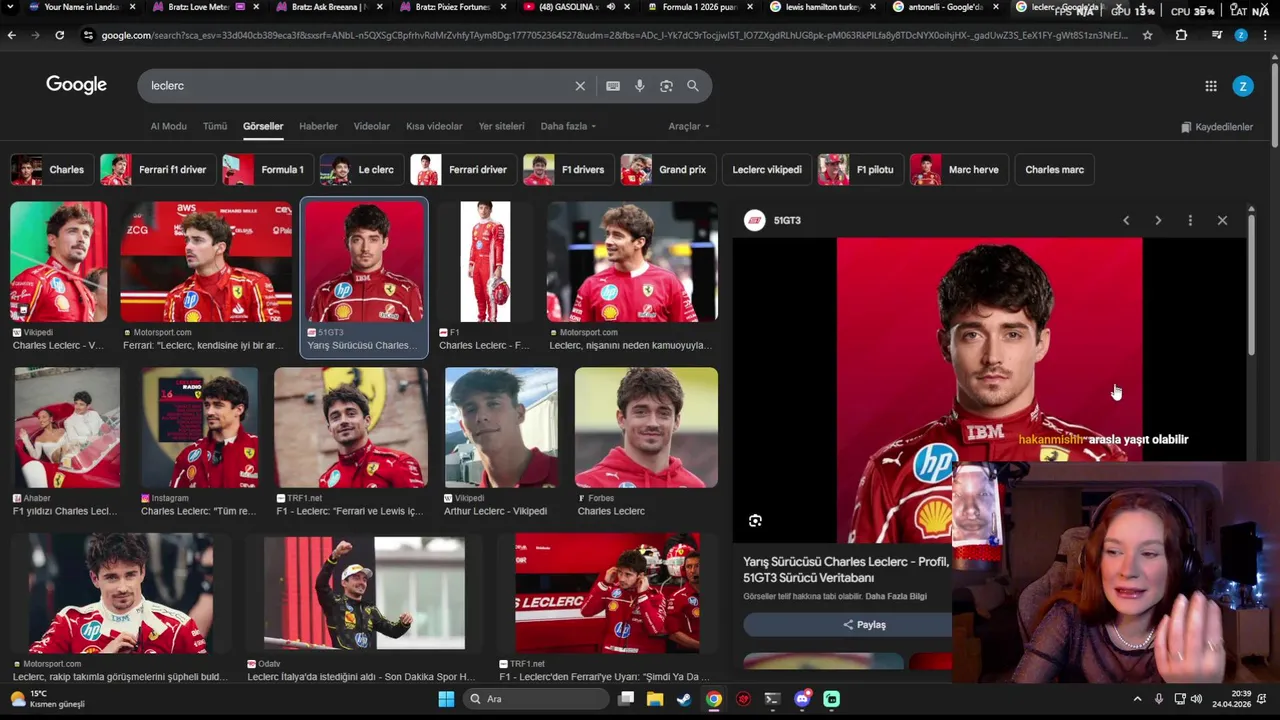Image resolution: width=1280 pixels, height=720 pixels.
Task: Reload the page in Chrome
Action: (60, 35)
